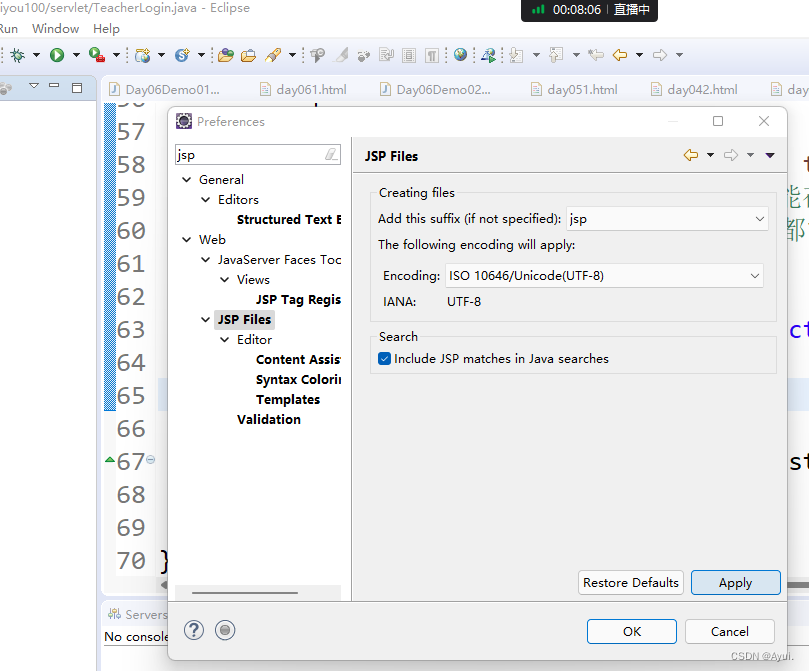Switch to Day06Demo02 editor tab

(x=435, y=90)
